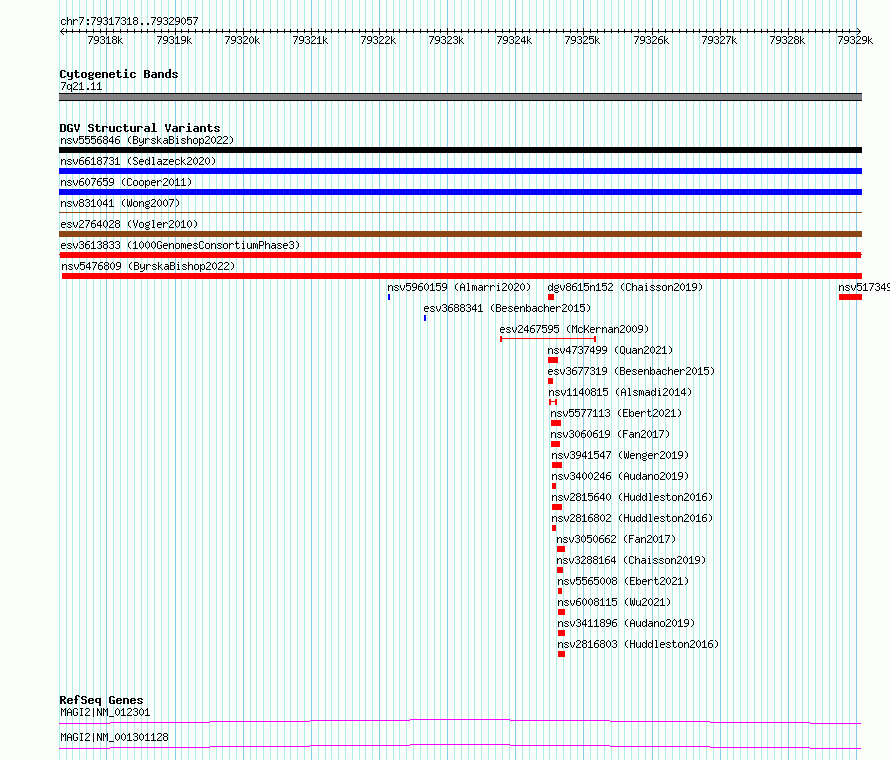Select the 7q21.11 cytogenetic band bar

[x=460, y=97]
